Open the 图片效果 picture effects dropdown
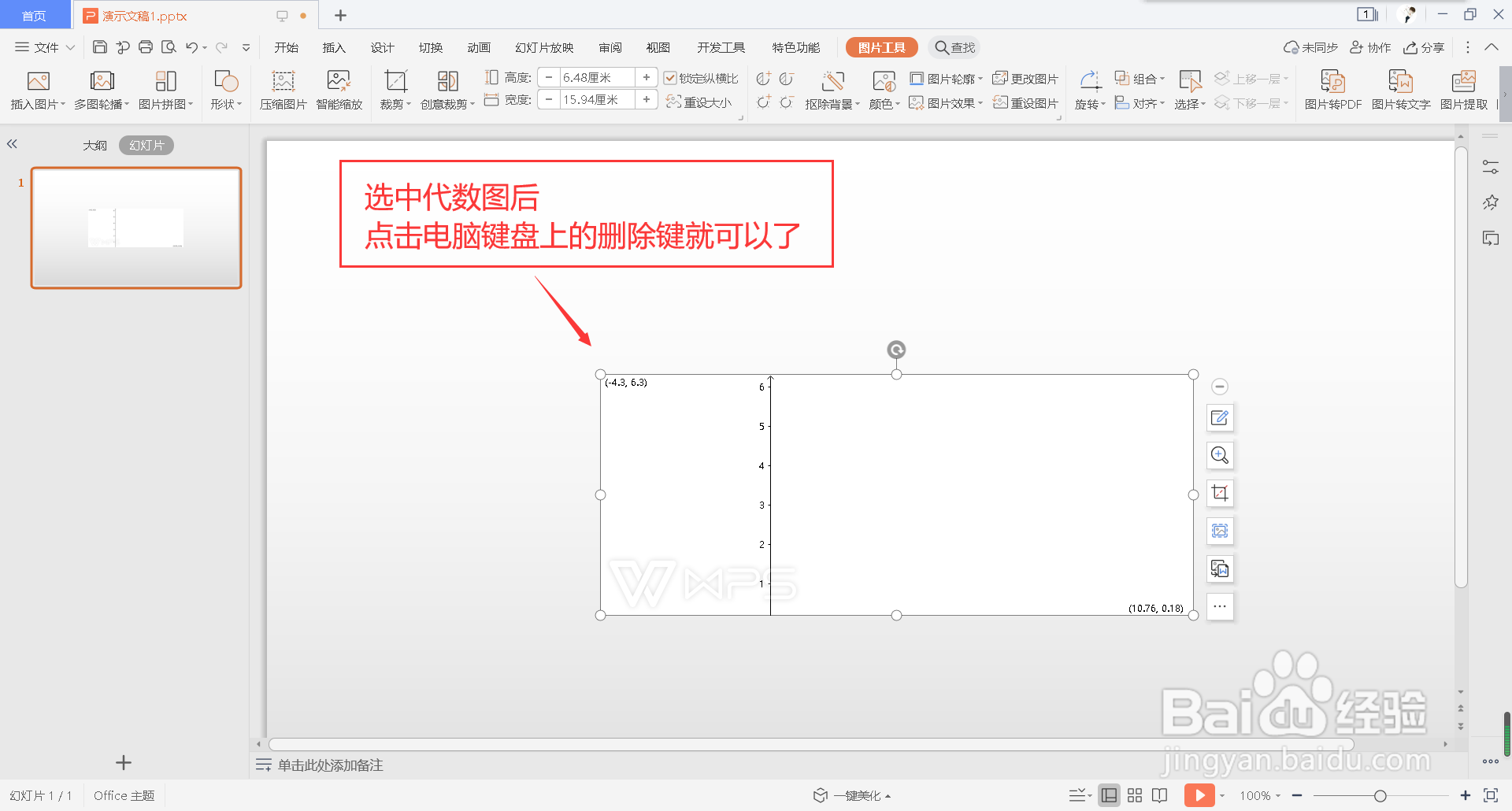This screenshot has height=811, width=1512. [946, 102]
